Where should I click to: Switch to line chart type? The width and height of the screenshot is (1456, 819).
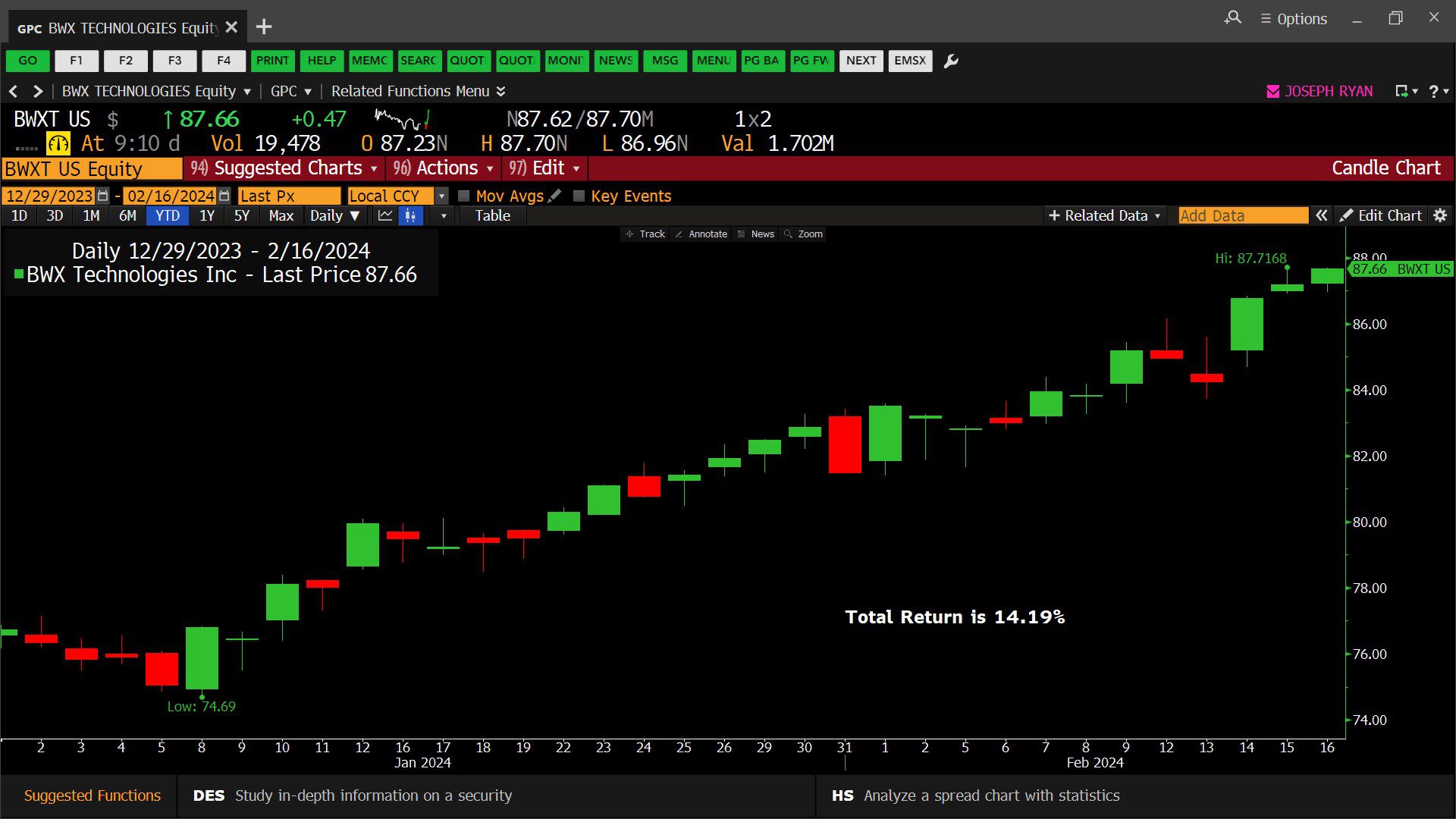(385, 216)
